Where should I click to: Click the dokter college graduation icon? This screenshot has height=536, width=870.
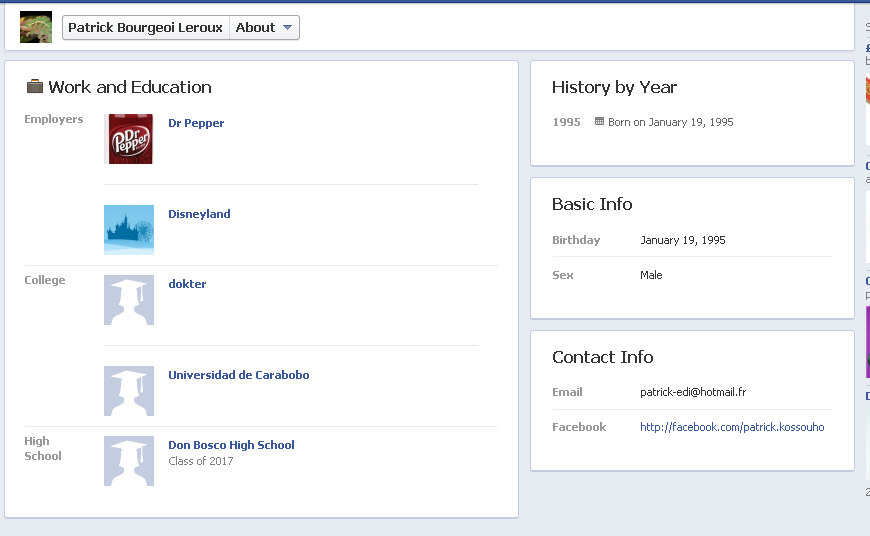(129, 300)
